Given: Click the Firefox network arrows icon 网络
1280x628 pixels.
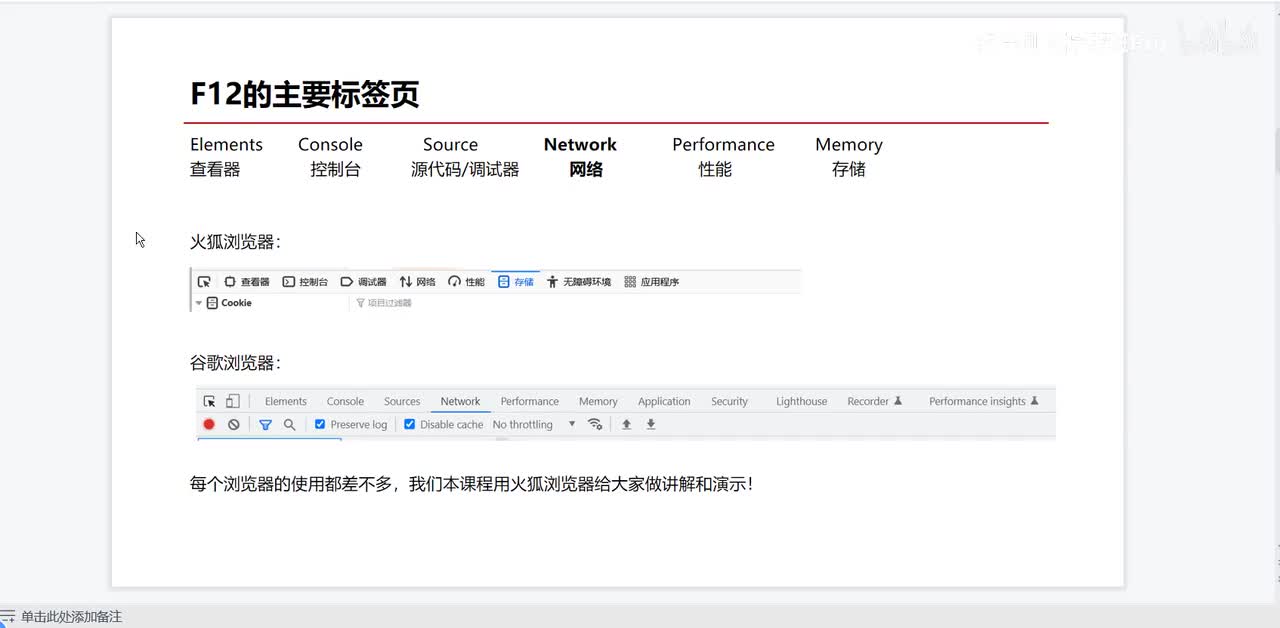Looking at the screenshot, I should click(x=406, y=282).
